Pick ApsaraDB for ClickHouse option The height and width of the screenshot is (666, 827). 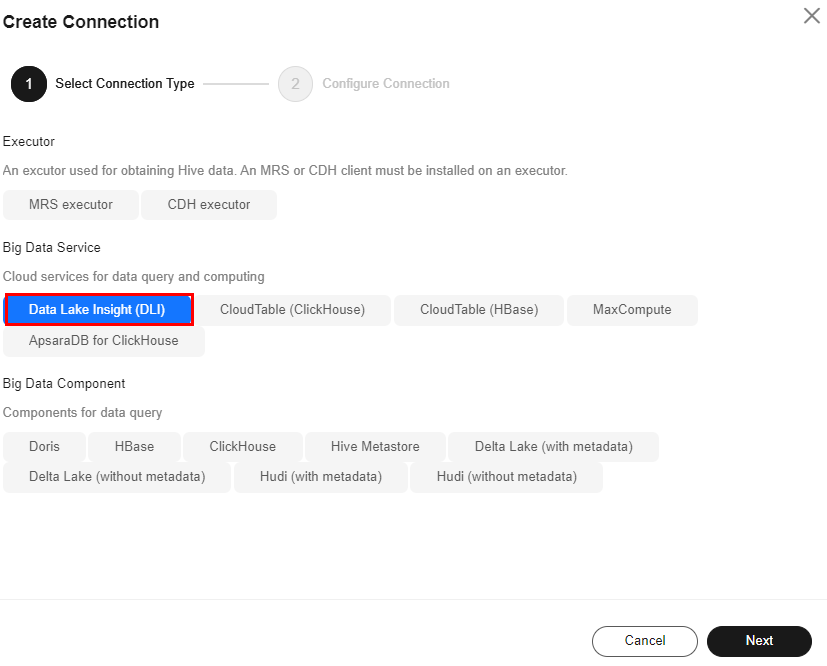pos(104,341)
